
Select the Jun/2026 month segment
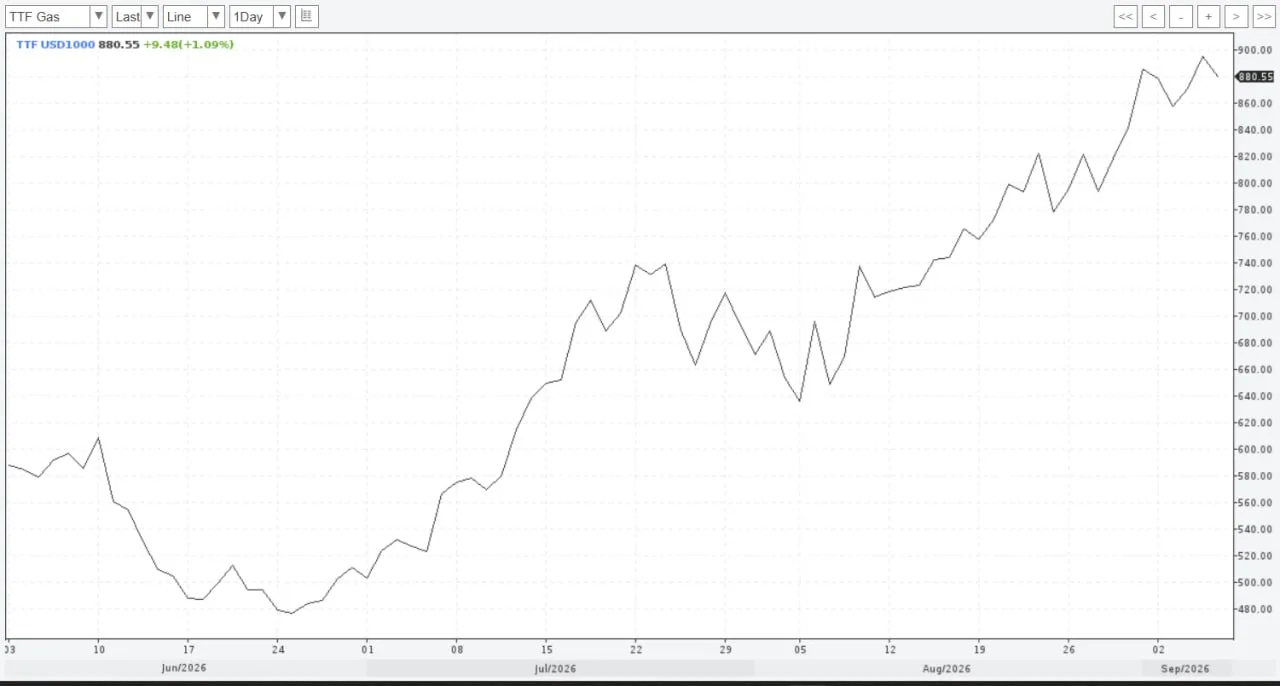185,668
